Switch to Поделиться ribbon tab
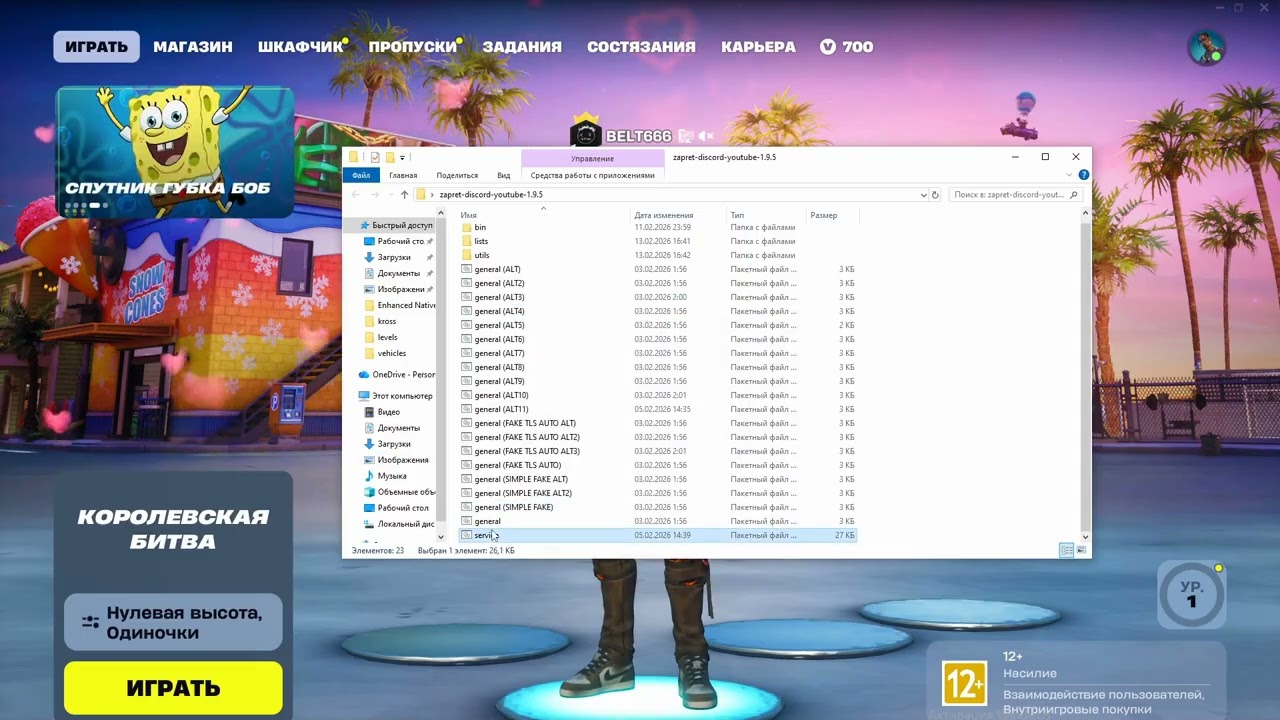Viewport: 1280px width, 720px height. point(457,175)
